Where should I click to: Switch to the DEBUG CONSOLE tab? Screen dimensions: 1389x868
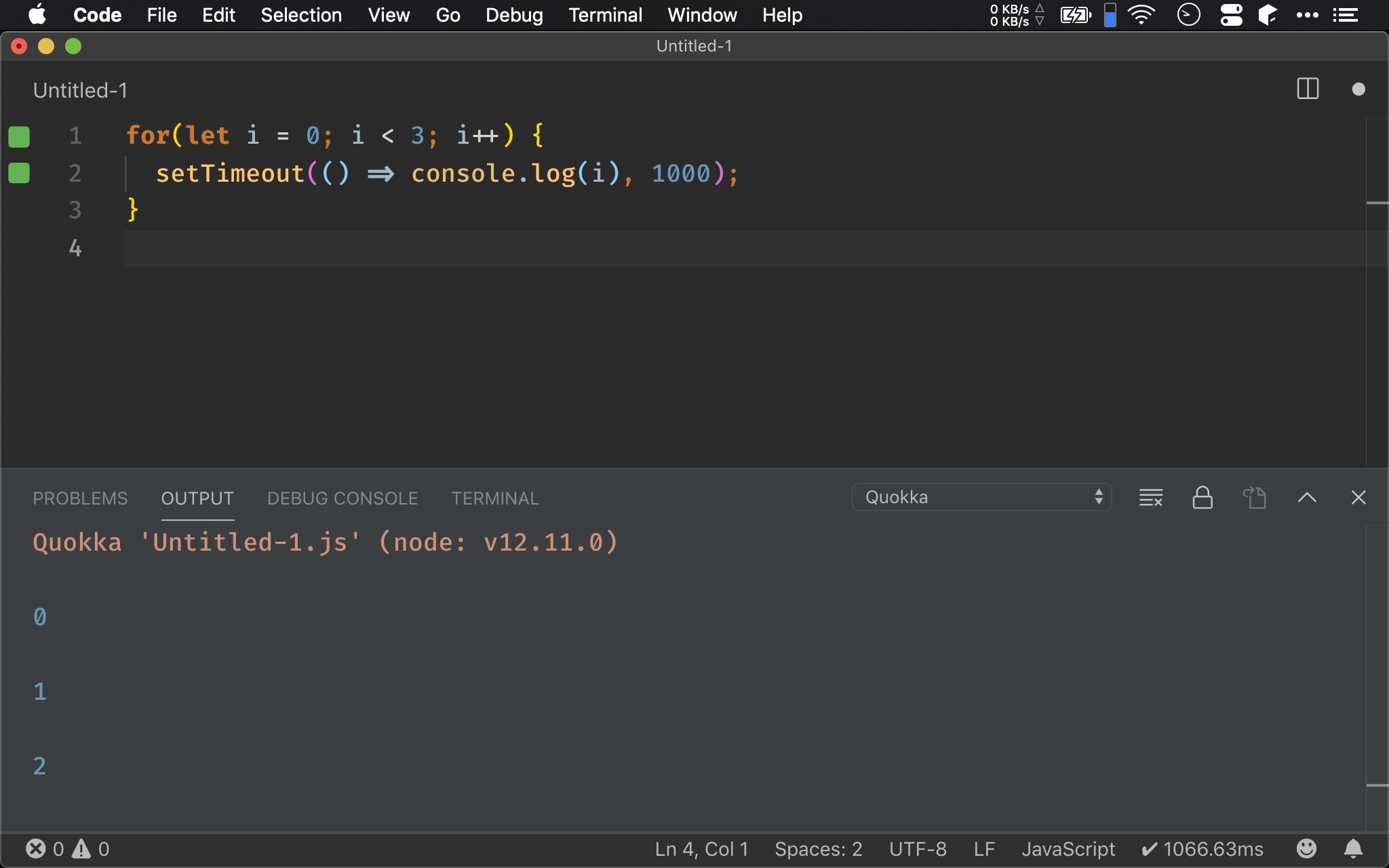pyautogui.click(x=343, y=497)
